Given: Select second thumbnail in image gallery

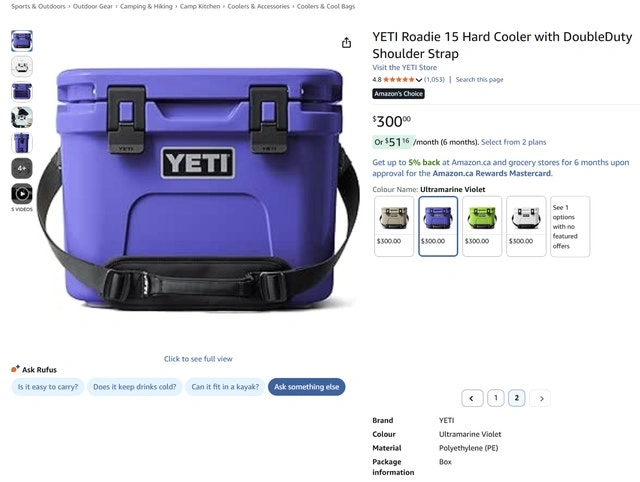Looking at the screenshot, I should [x=22, y=67].
